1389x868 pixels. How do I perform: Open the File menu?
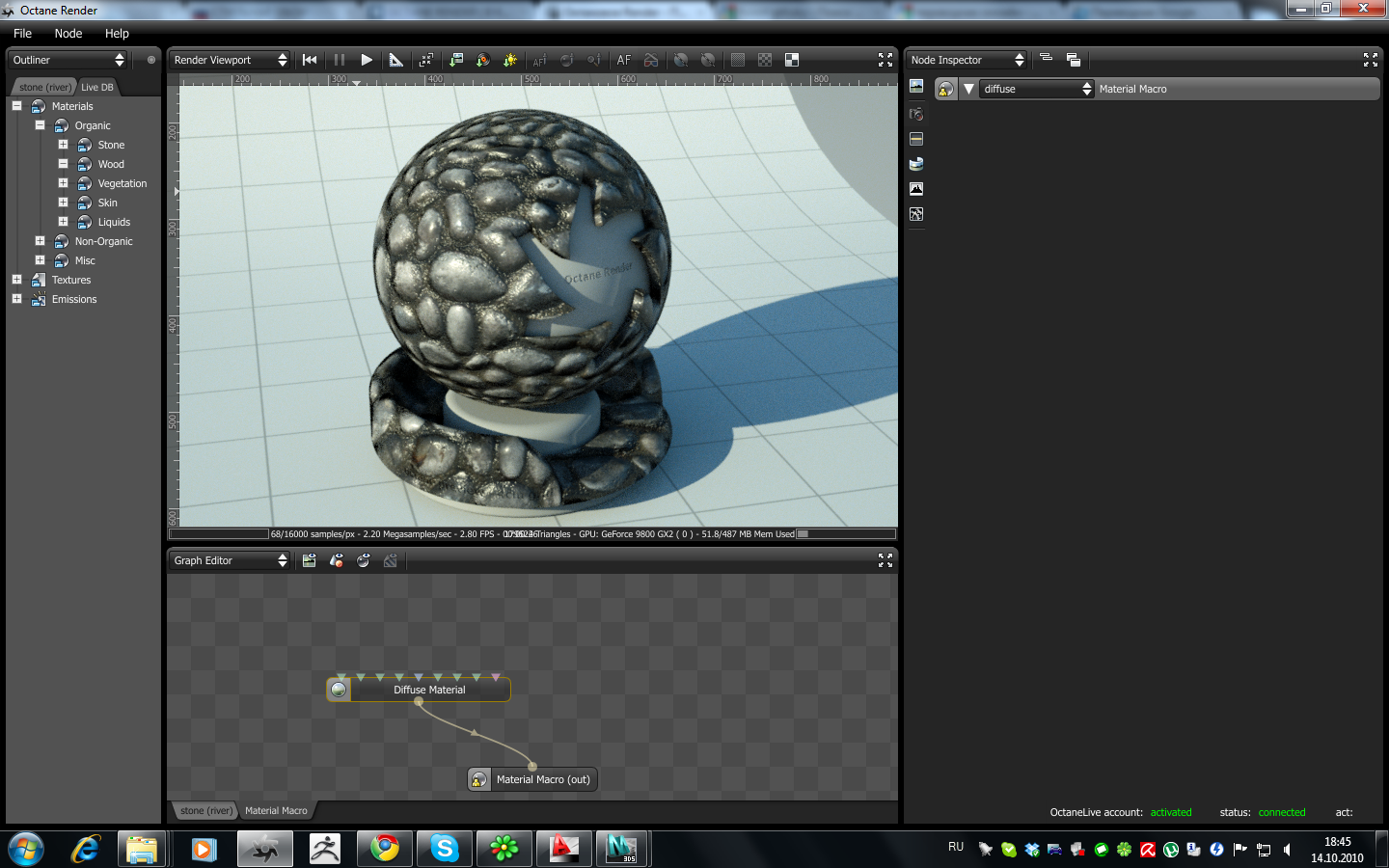pyautogui.click(x=22, y=33)
